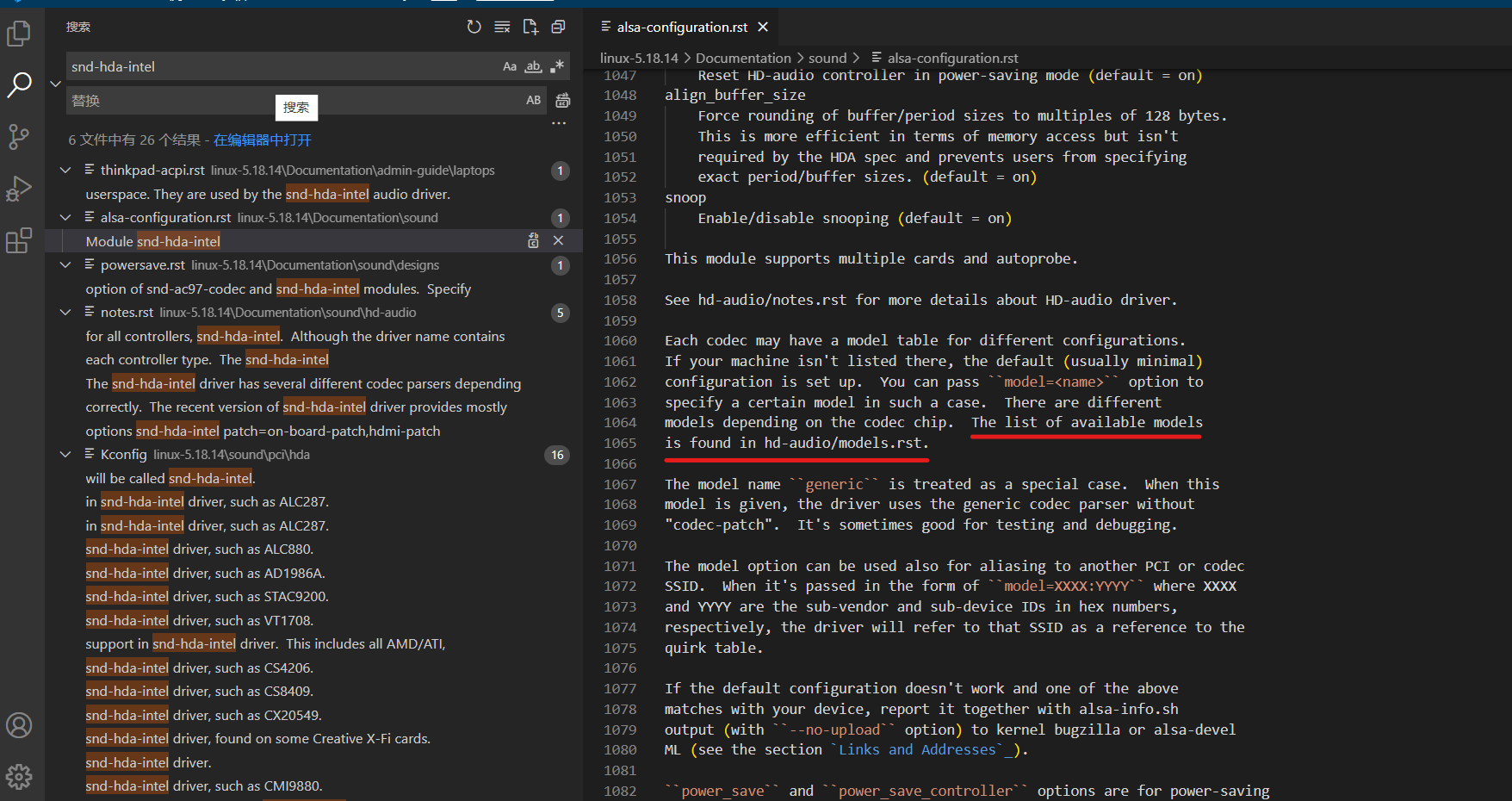This screenshot has width=1512, height=801.
Task: Toggle Match Whole Word option
Action: (x=534, y=66)
